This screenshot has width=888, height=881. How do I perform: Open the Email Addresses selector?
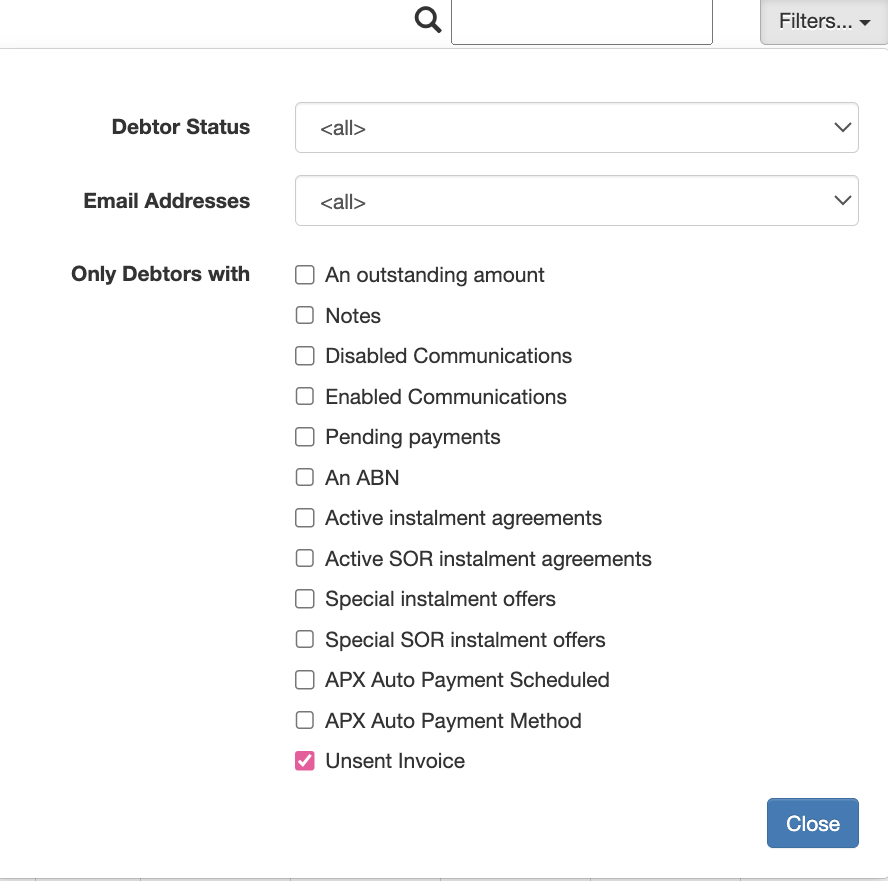tap(577, 200)
